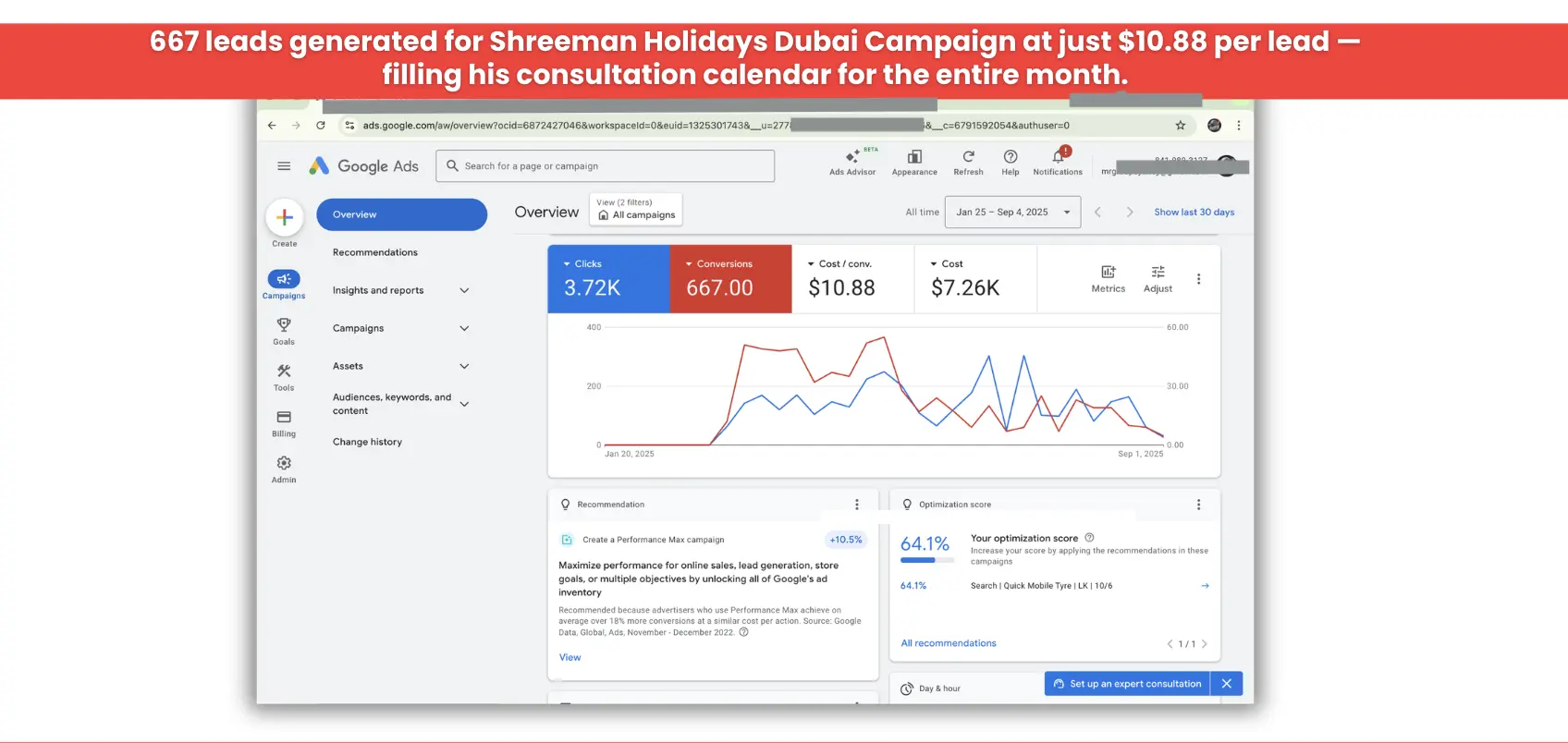Open Billing section

point(284,423)
